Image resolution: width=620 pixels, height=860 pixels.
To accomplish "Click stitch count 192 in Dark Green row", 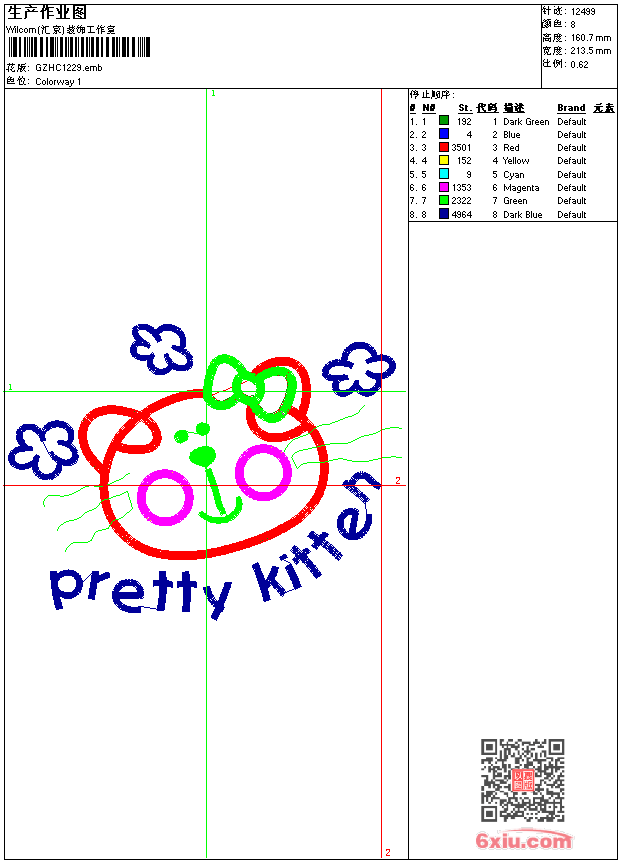I will (464, 122).
